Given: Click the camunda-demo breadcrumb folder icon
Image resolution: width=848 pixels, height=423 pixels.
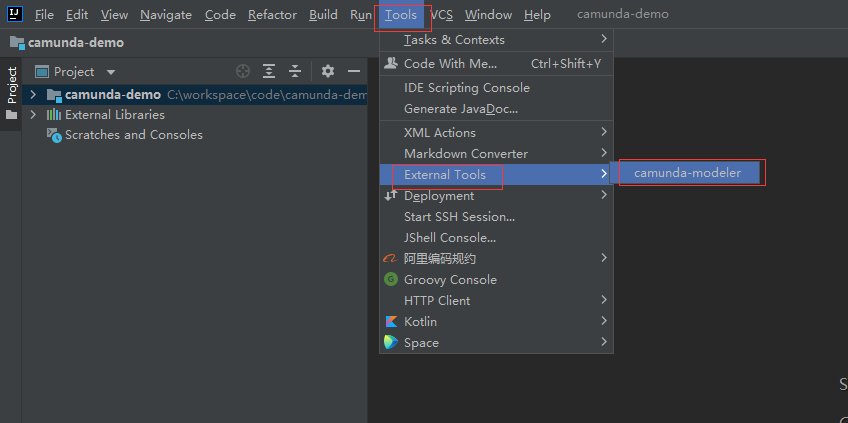Looking at the screenshot, I should pyautogui.click(x=17, y=43).
